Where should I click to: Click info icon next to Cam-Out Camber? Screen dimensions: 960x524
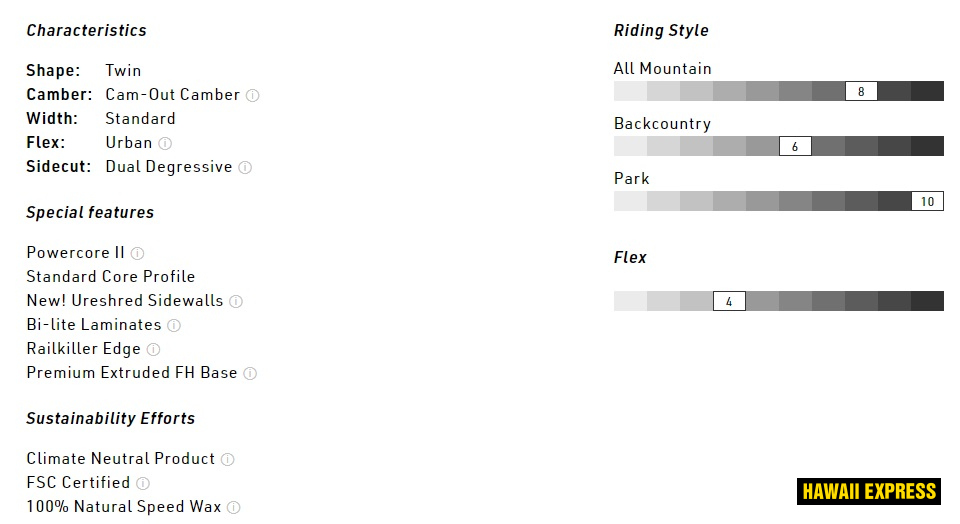click(x=253, y=96)
